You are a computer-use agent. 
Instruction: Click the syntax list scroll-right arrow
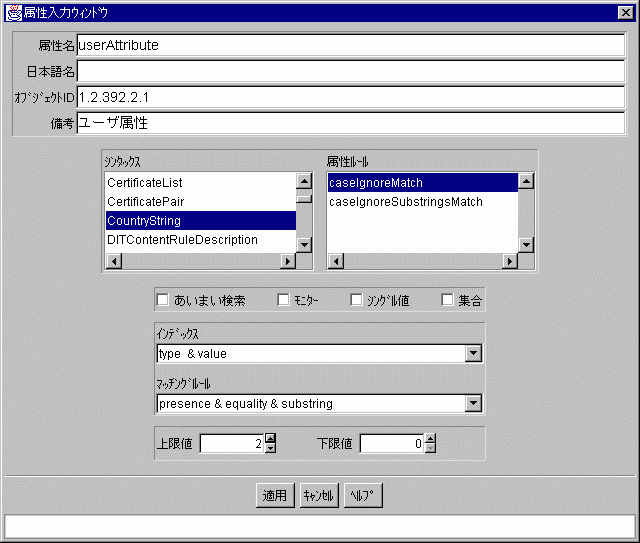pos(288,261)
